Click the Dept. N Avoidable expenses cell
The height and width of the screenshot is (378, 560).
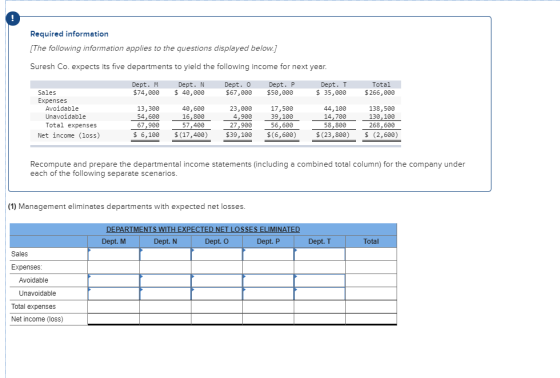tap(165, 280)
